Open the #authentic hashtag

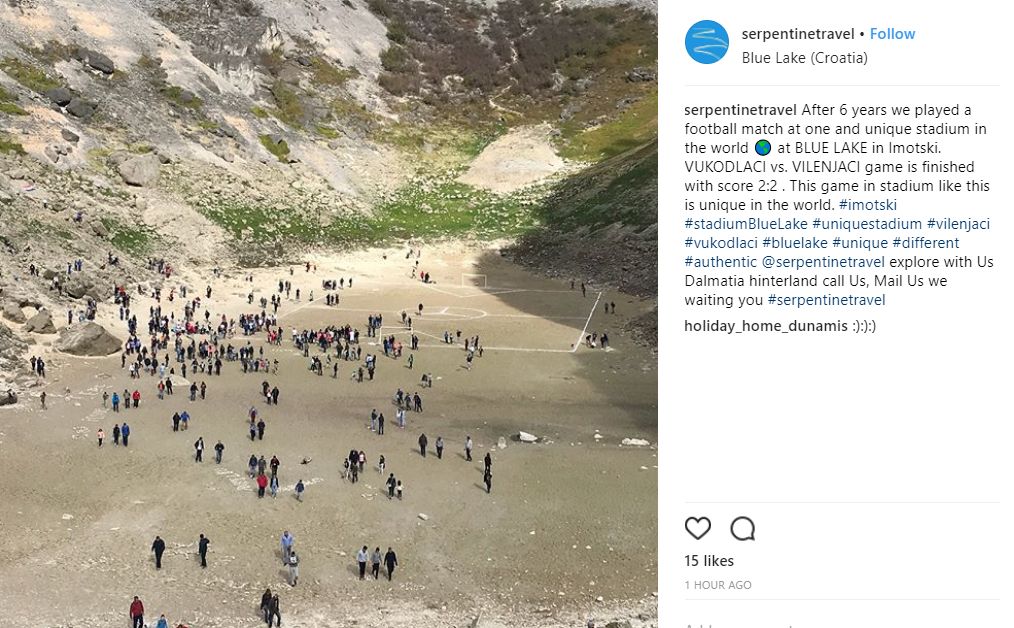click(x=720, y=262)
